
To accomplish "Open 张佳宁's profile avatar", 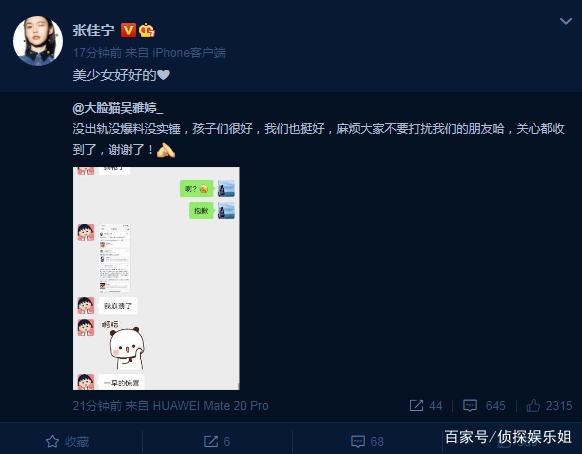I will tap(38, 40).
